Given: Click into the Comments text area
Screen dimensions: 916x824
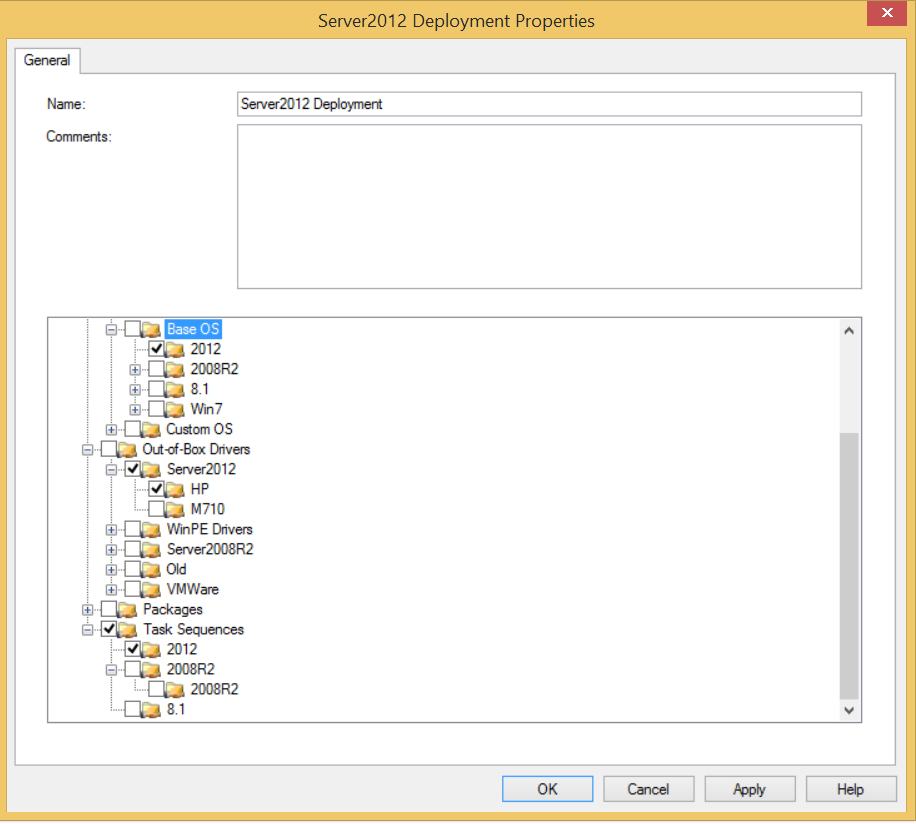Looking at the screenshot, I should 549,206.
